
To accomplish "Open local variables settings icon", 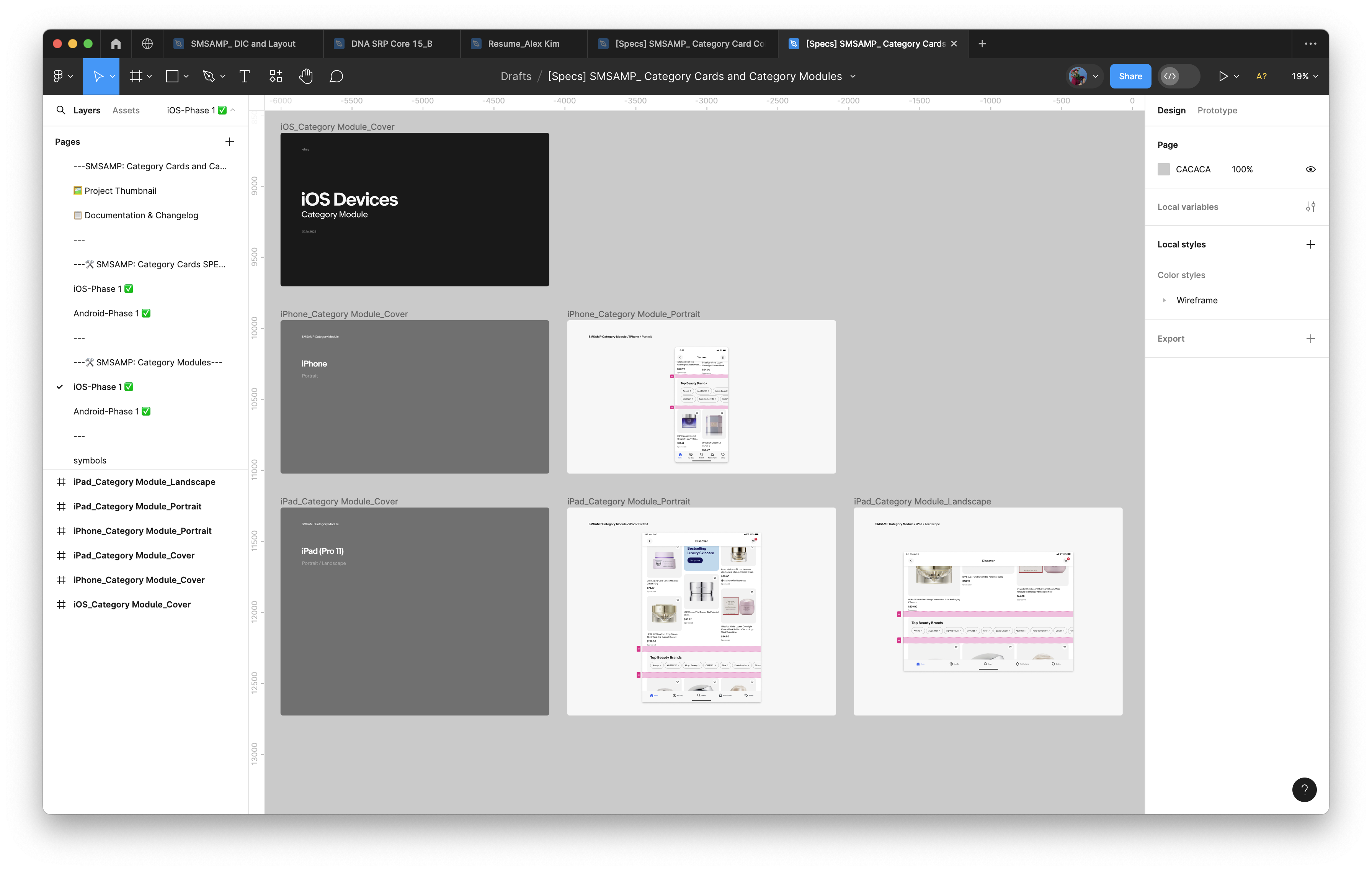I will point(1310,207).
